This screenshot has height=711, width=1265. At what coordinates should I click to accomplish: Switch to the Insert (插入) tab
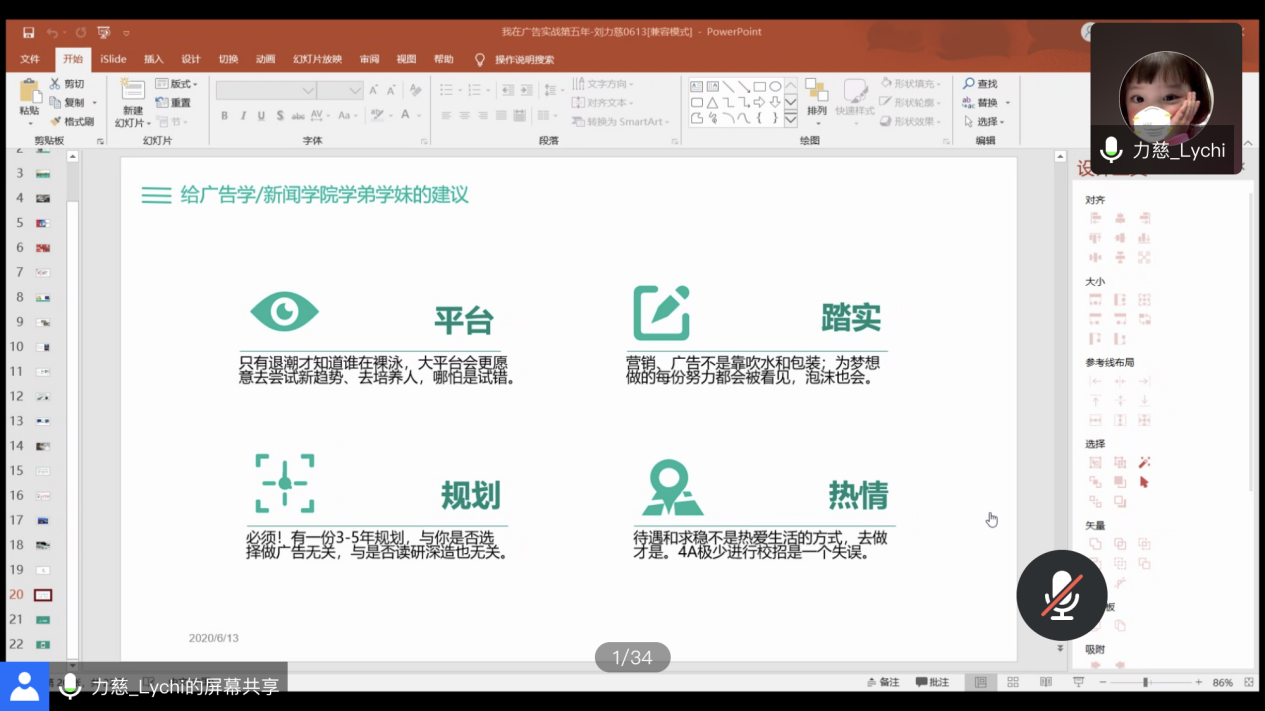click(x=153, y=59)
